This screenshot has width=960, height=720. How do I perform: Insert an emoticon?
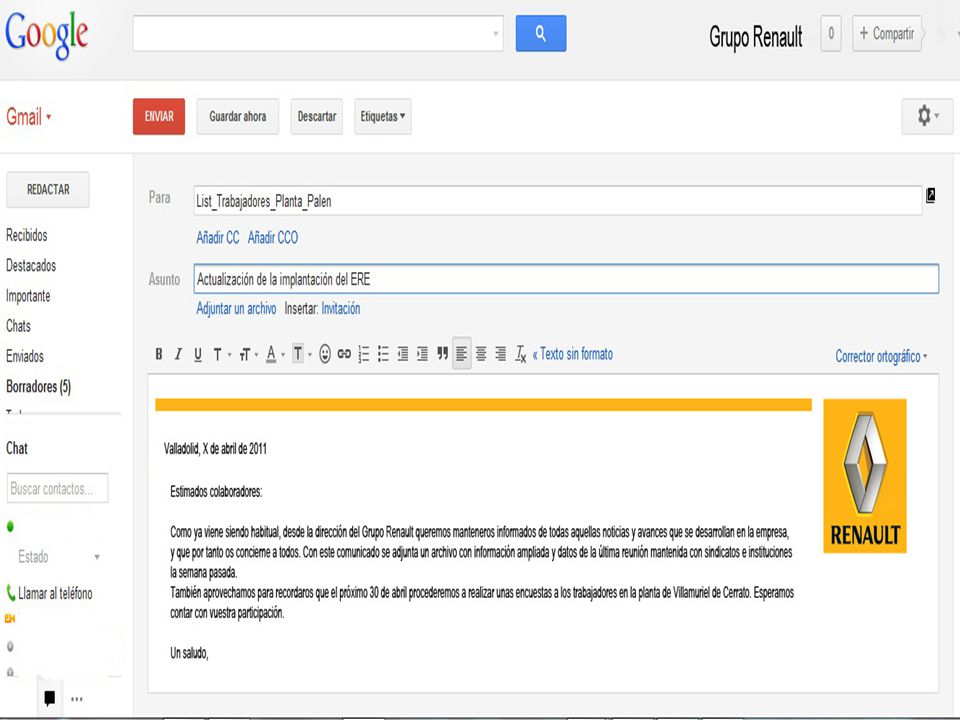click(325, 354)
